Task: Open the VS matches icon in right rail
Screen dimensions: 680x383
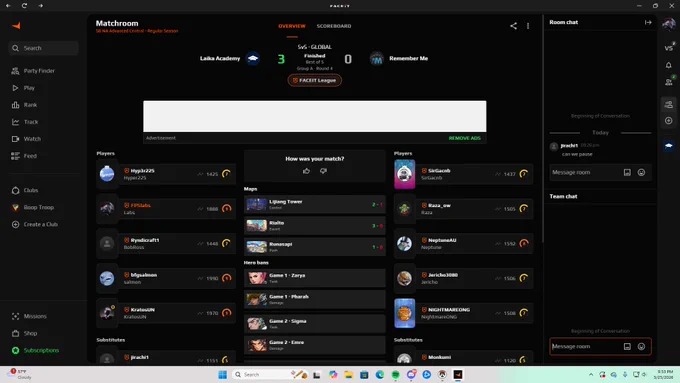Action: pyautogui.click(x=668, y=47)
